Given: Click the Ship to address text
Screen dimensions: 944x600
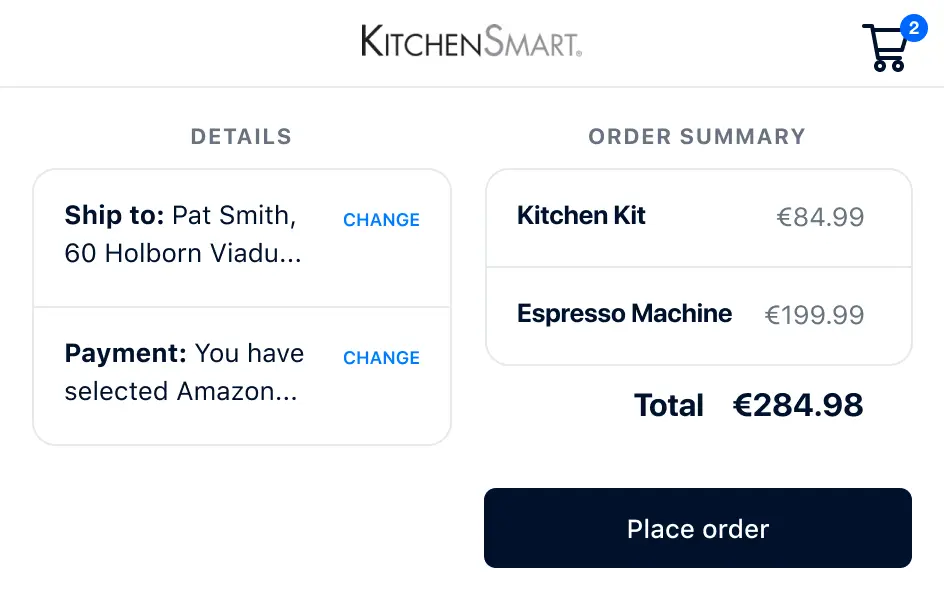Looking at the screenshot, I should (x=184, y=234).
